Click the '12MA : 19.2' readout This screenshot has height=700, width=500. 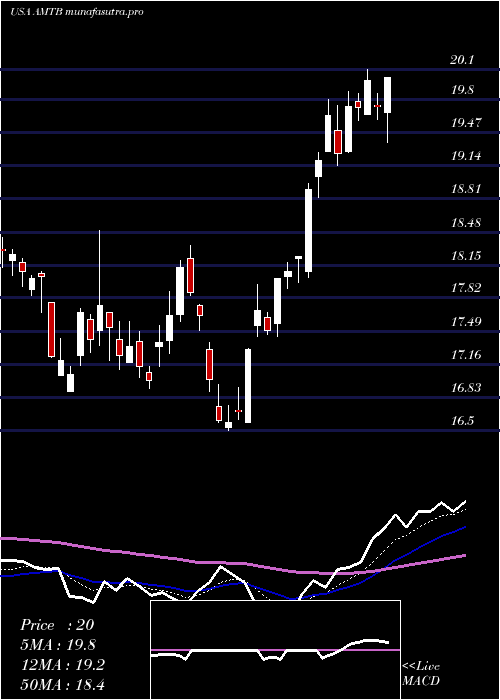62,665
